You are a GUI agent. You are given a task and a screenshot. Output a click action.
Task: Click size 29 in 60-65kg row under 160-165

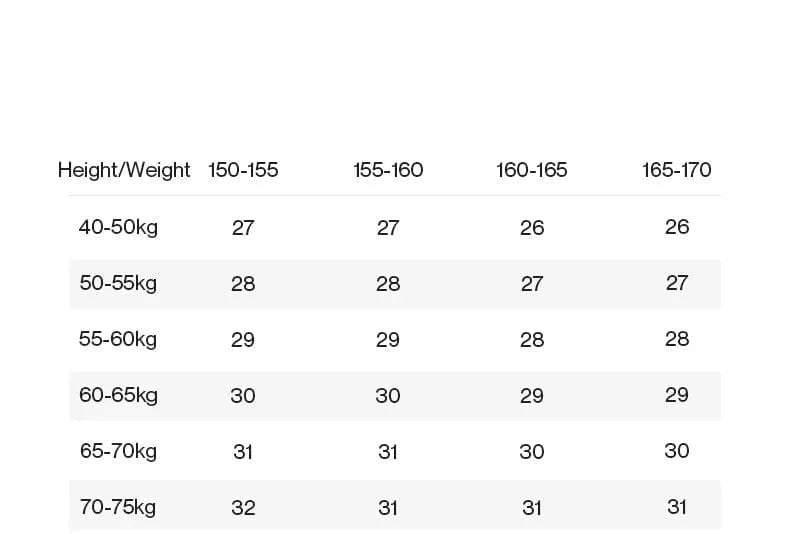click(532, 395)
